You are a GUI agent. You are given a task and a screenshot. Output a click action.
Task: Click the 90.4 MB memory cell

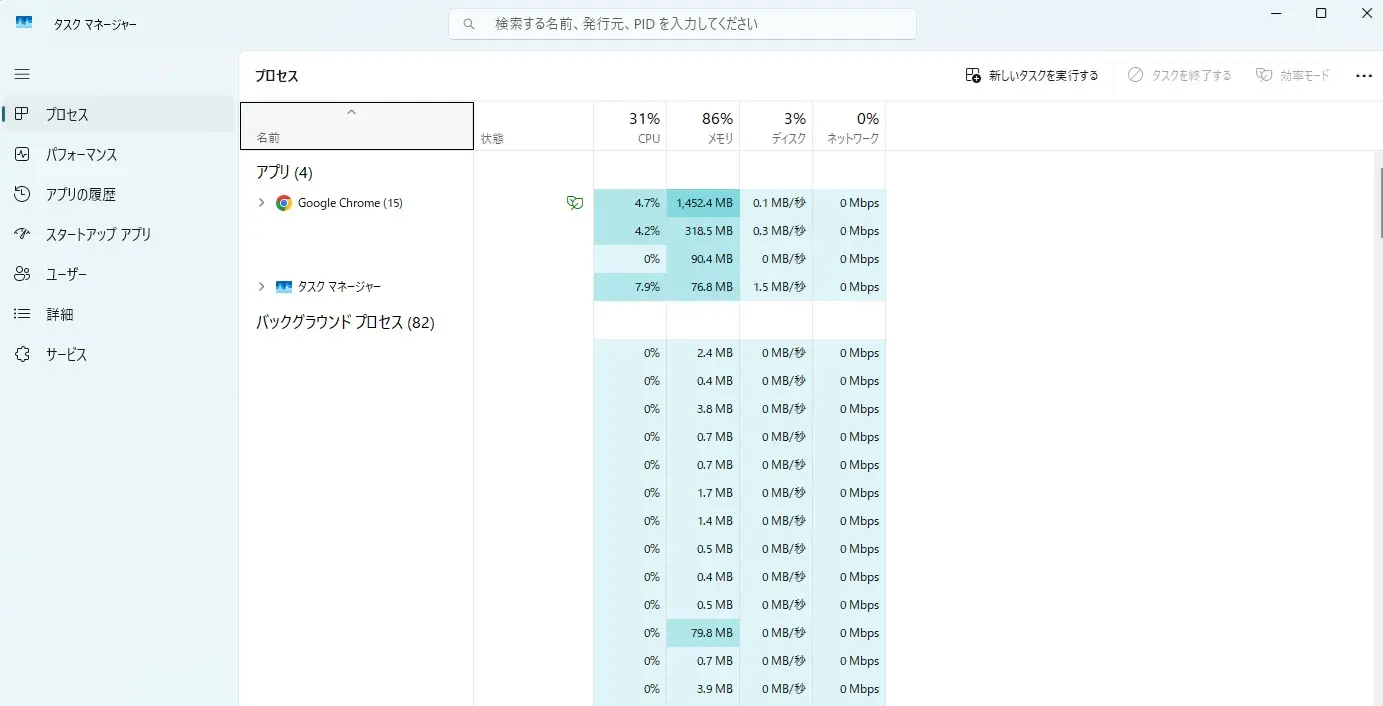click(x=703, y=259)
